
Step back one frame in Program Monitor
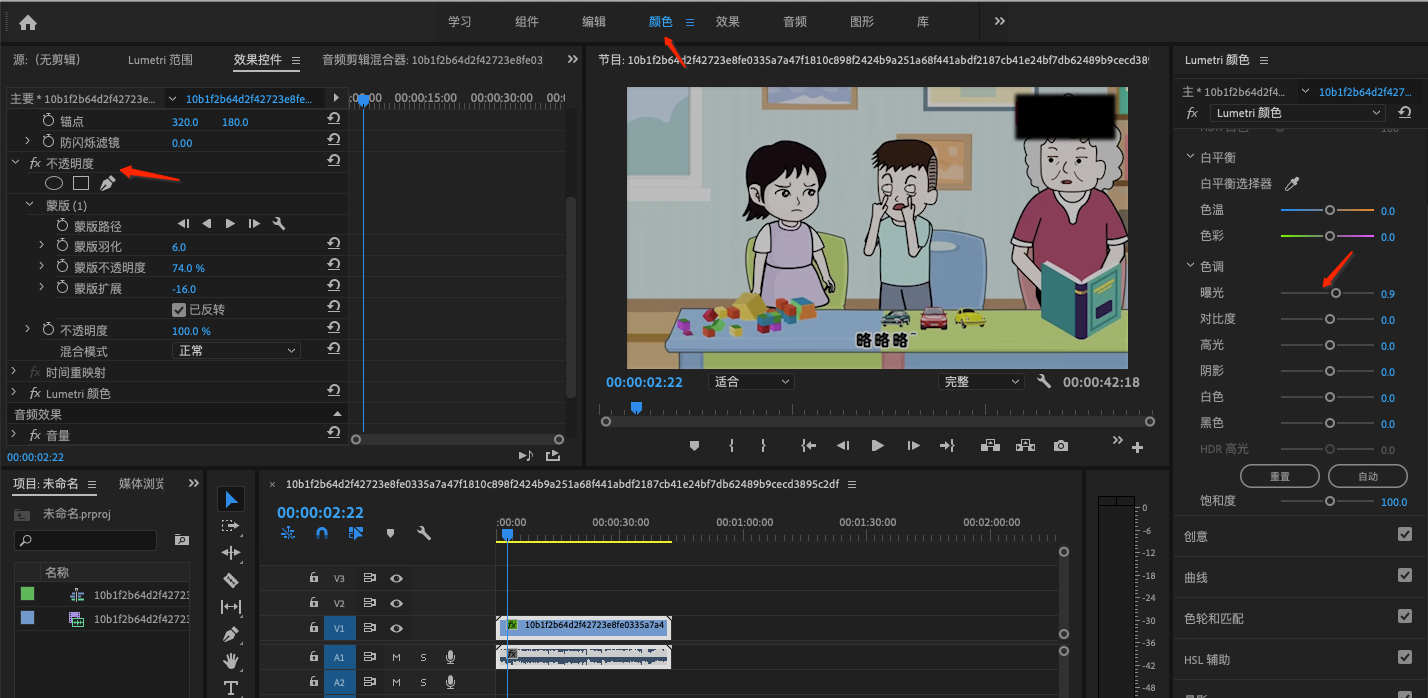[x=843, y=446]
